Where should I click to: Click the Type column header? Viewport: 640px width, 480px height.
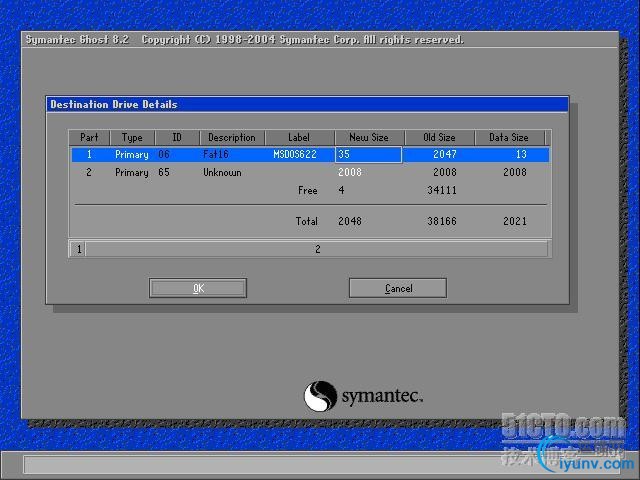point(132,138)
